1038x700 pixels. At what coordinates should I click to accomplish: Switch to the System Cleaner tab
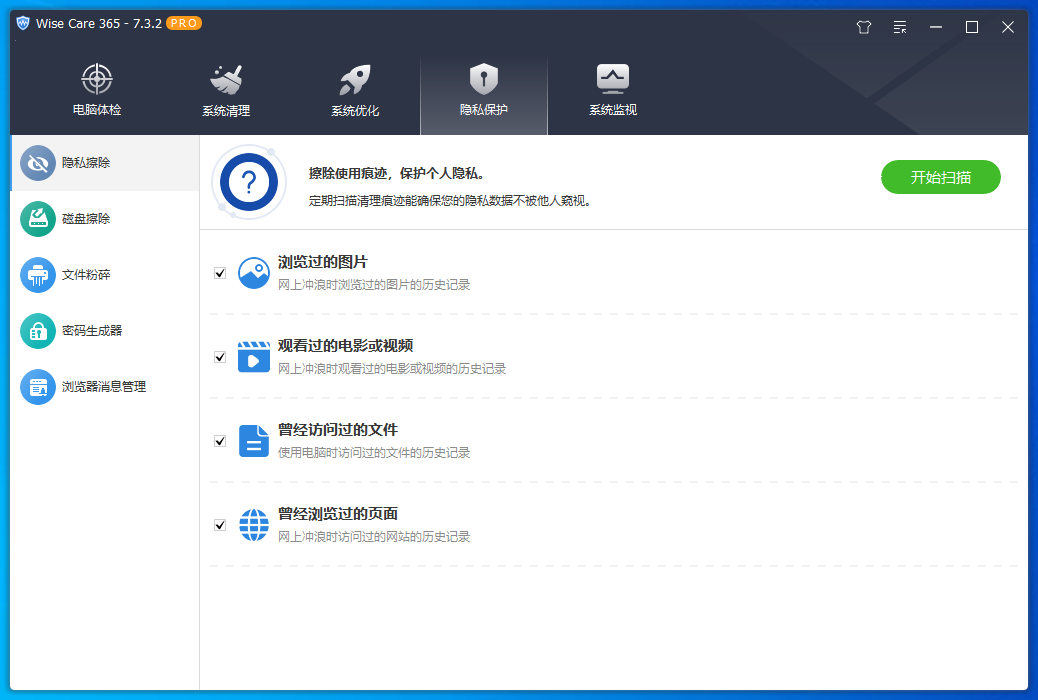[225, 90]
